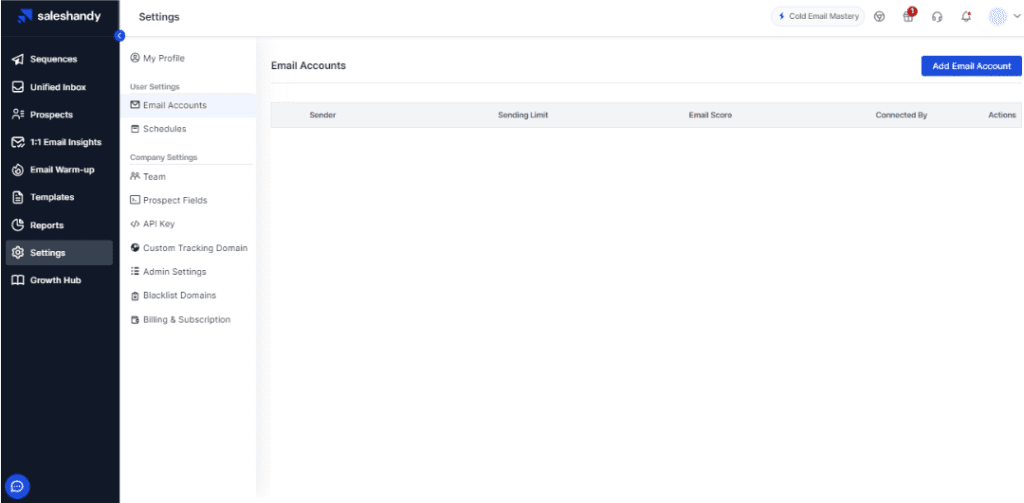Screen dimensions: 1024x503
Task: Open Unified Inbox in the sidebar
Action: [59, 87]
